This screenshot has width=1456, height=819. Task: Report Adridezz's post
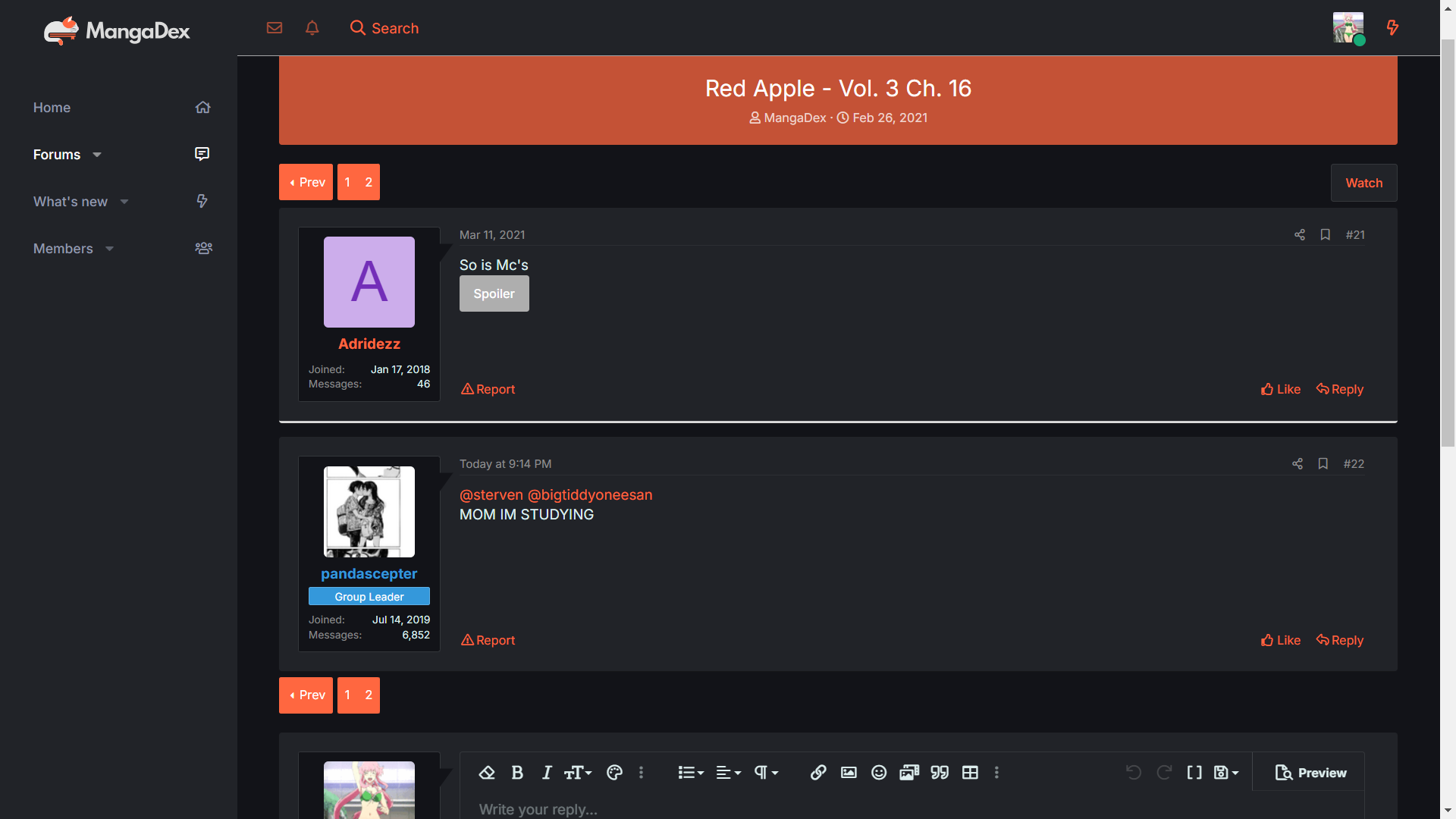coord(488,389)
